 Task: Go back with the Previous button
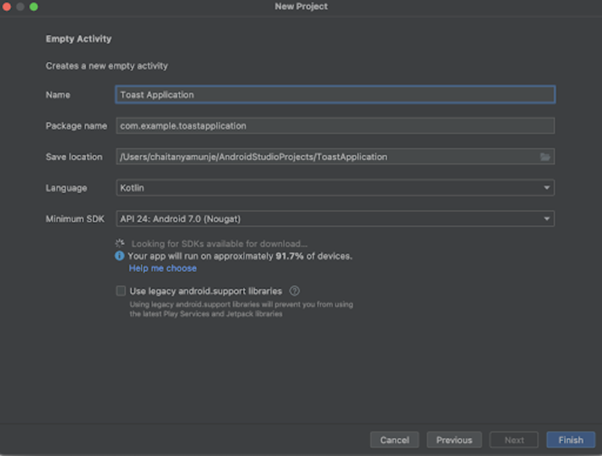coord(453,440)
